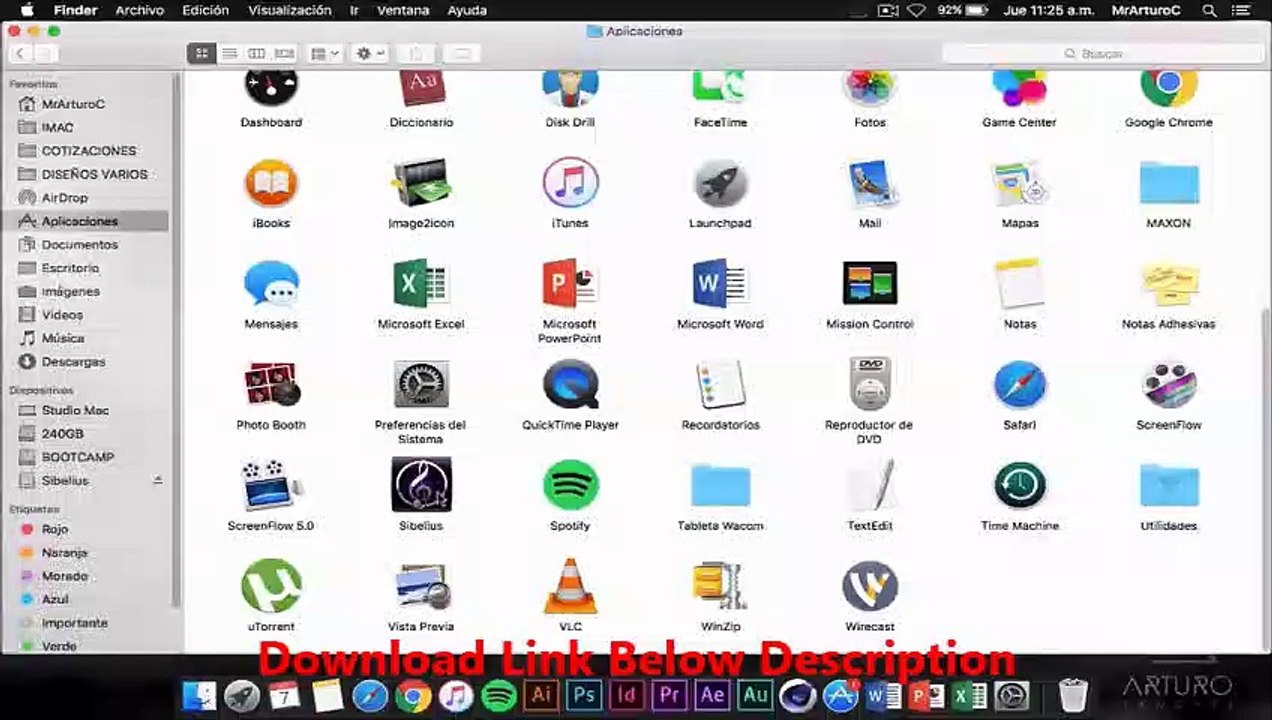Open the gear action menu dropdown

pos(370,53)
